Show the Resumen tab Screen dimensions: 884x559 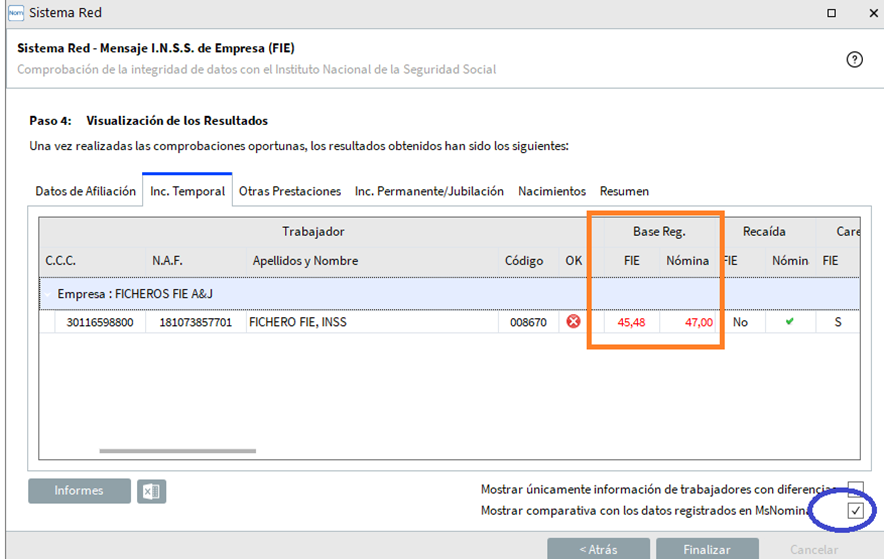coord(624,191)
